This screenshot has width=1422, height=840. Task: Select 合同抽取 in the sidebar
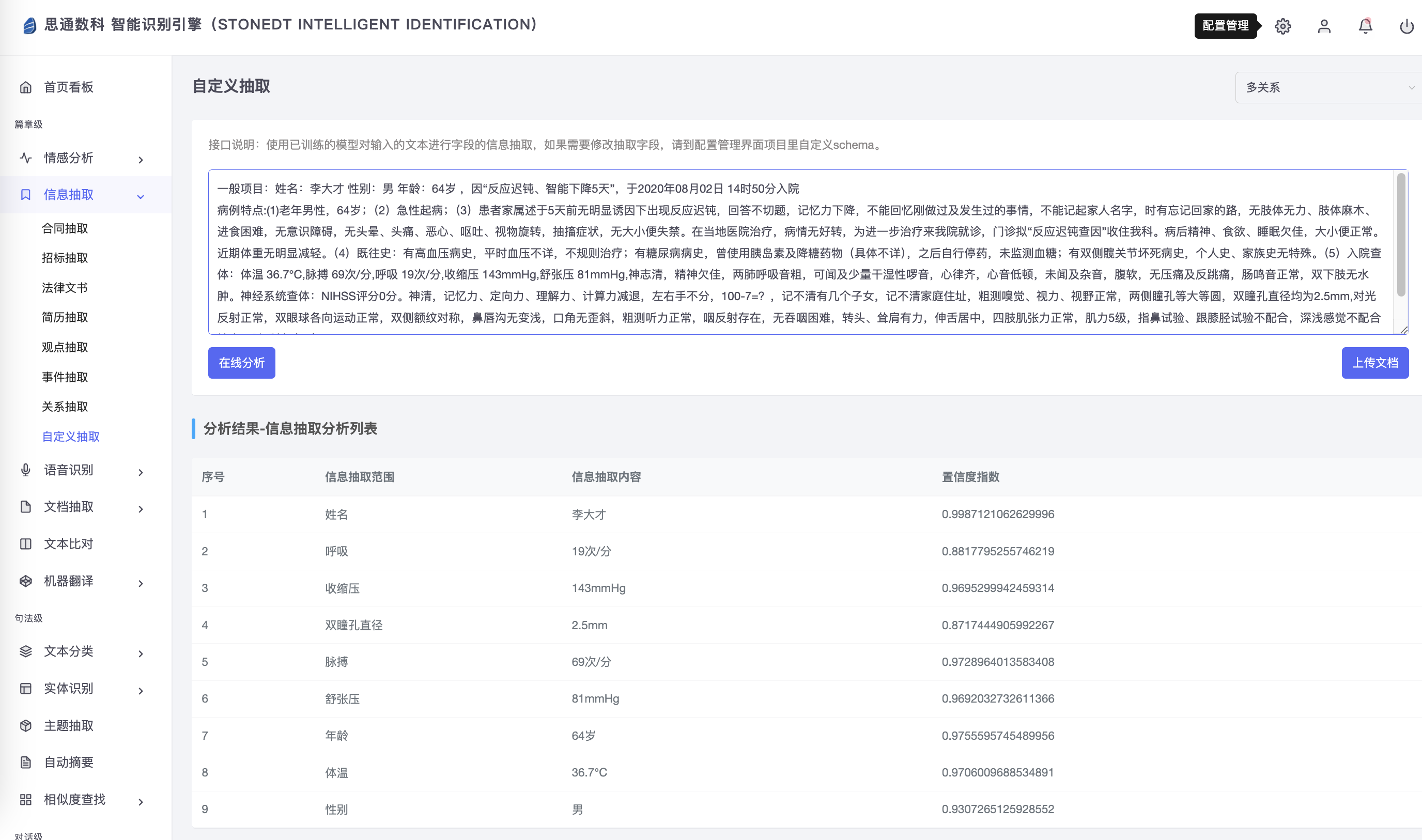coord(65,229)
